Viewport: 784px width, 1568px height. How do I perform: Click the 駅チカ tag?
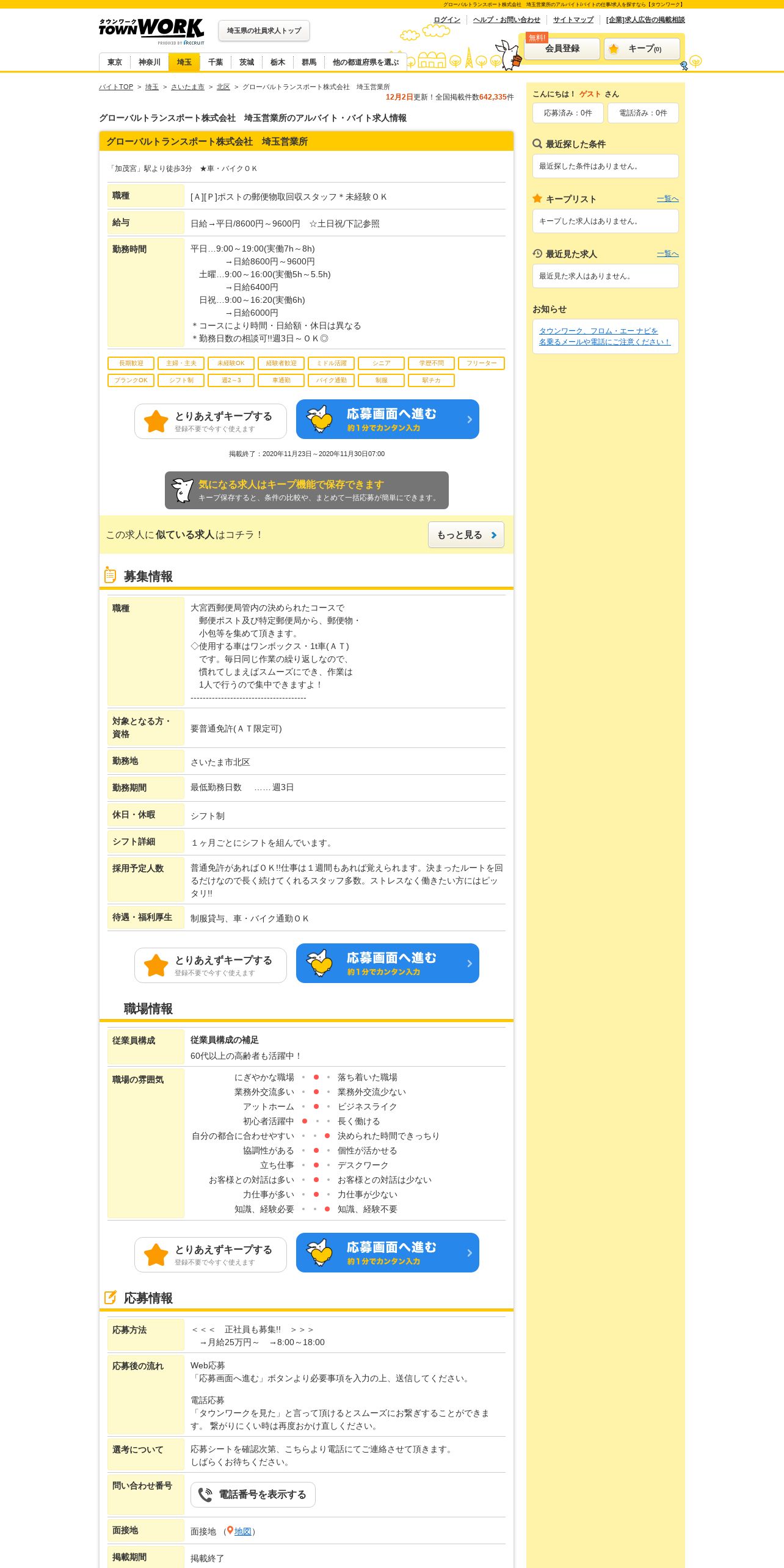coord(432,380)
